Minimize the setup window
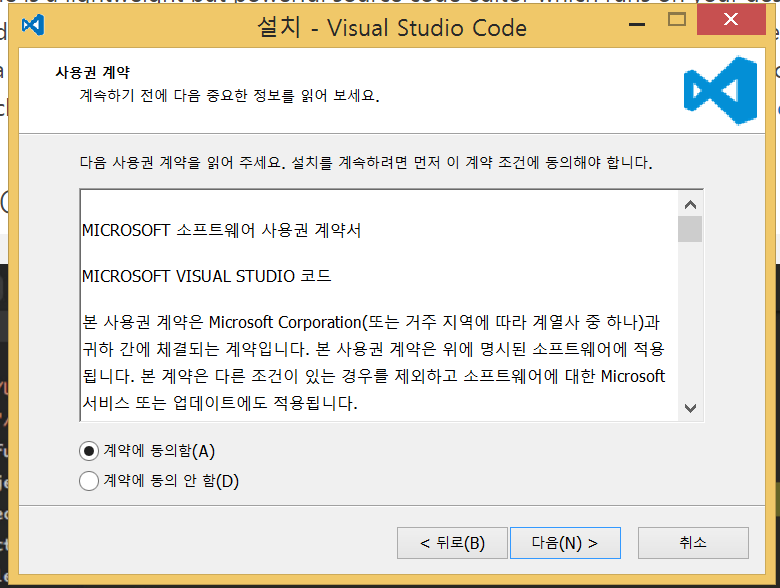780x588 pixels. click(x=637, y=24)
